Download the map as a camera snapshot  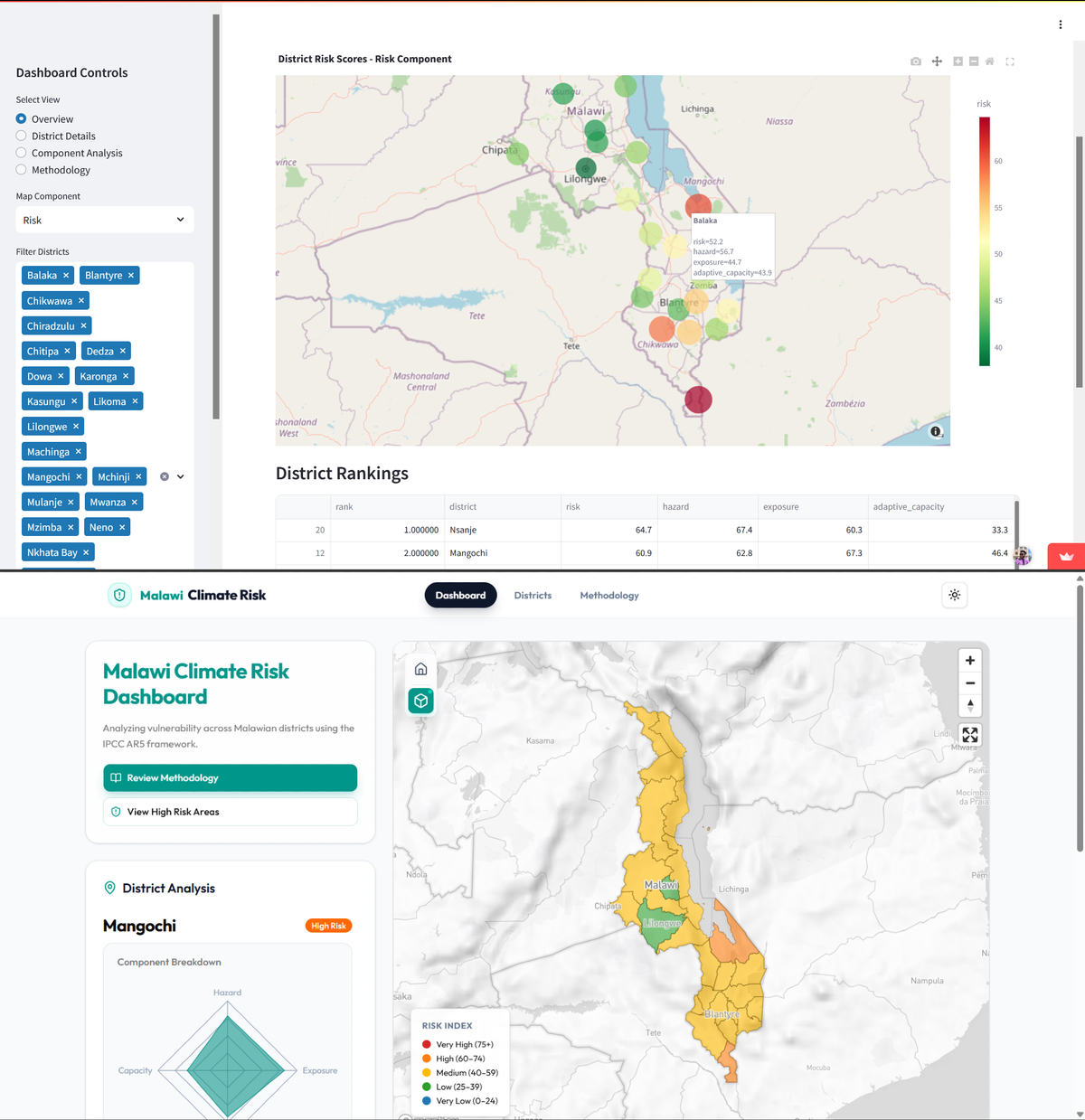tap(915, 61)
